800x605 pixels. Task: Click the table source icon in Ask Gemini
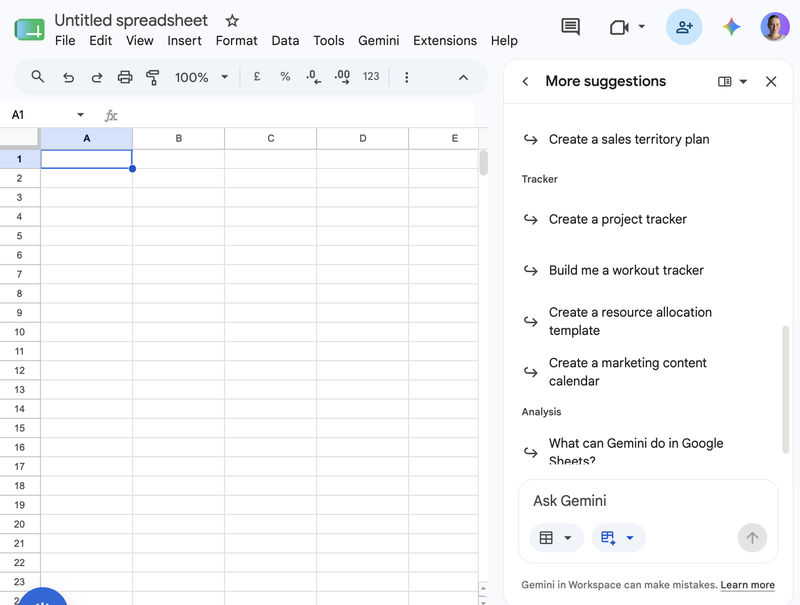(x=546, y=538)
